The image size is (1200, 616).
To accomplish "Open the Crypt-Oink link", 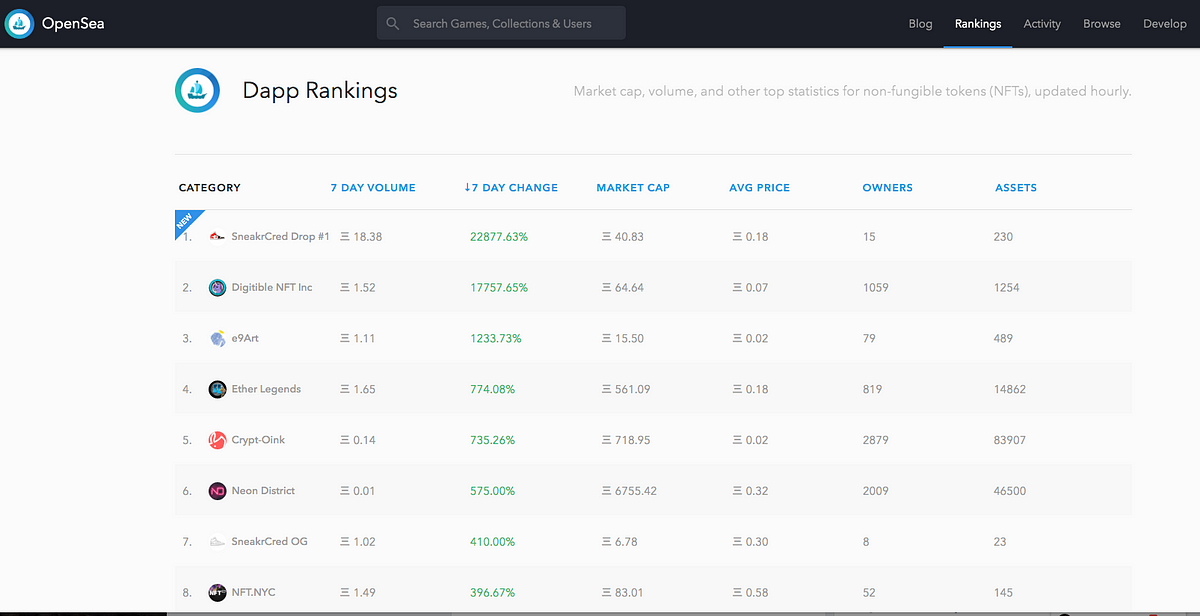I will coord(259,440).
